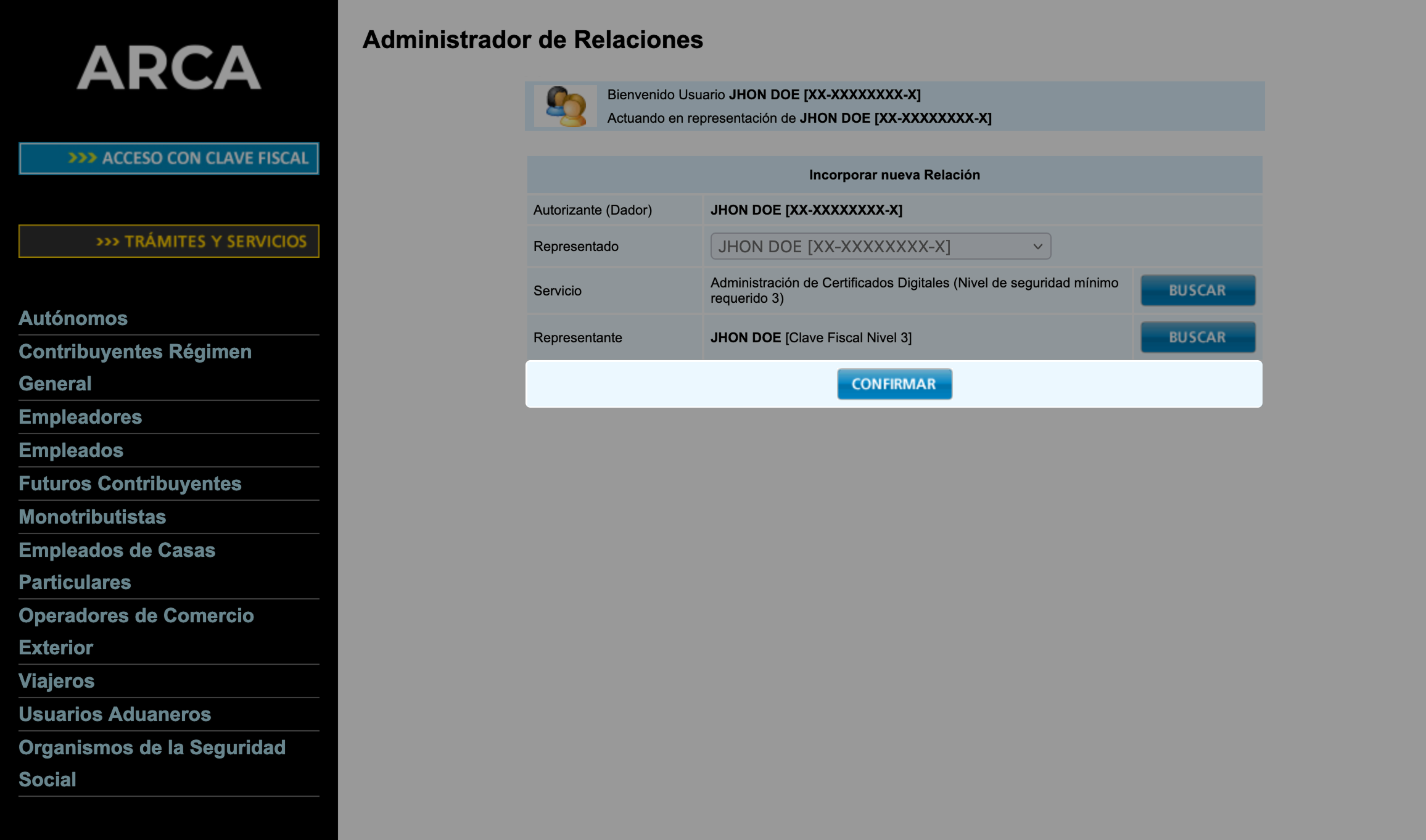Click the ARCA logo

coord(168,68)
